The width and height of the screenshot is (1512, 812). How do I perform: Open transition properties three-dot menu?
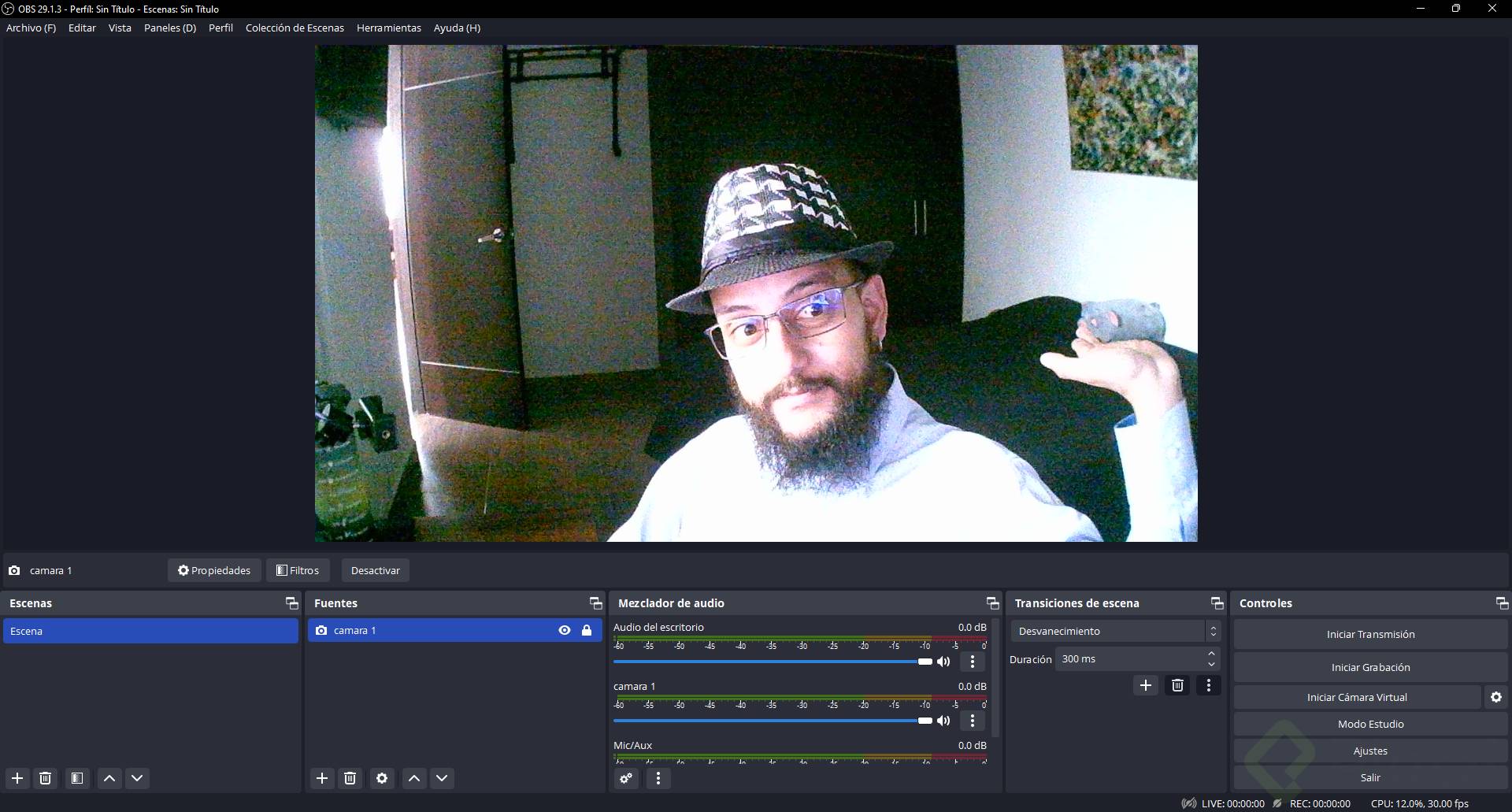1209,685
